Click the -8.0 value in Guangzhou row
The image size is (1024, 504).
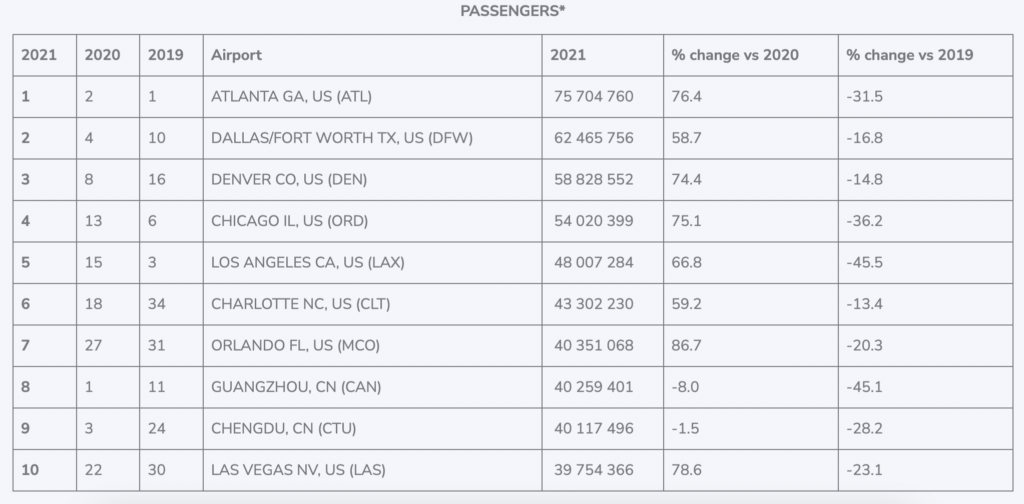[685, 387]
